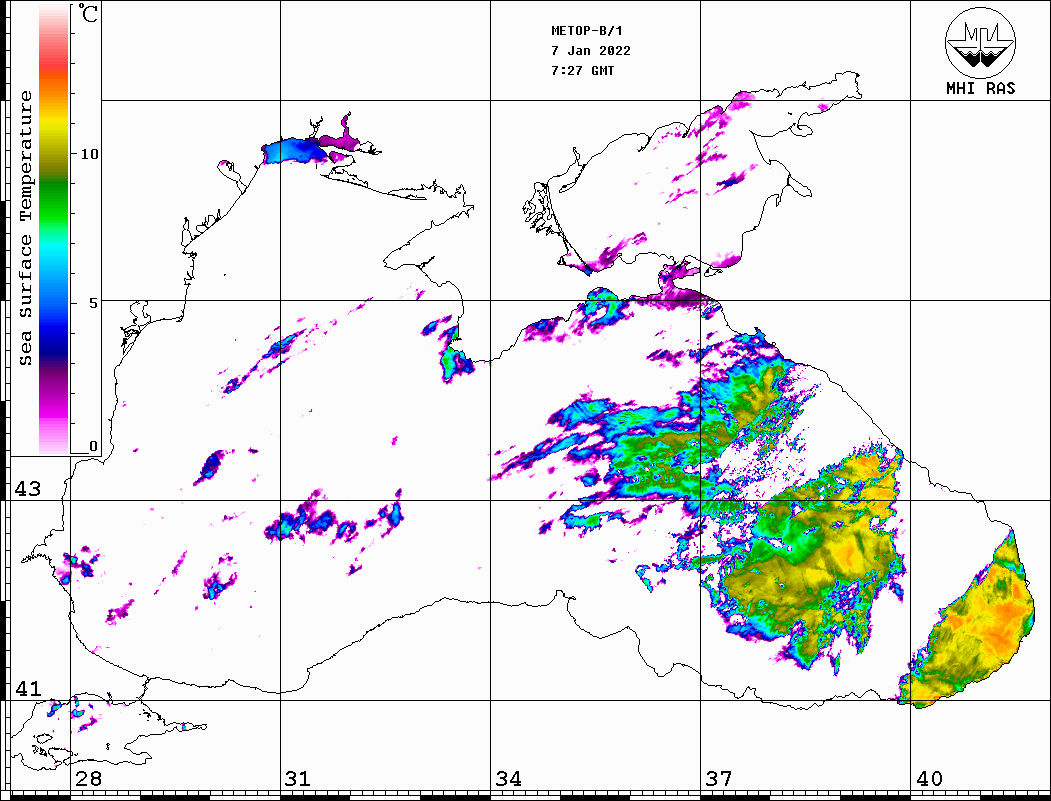Click the 7 Jan 2022 date text

point(591,51)
